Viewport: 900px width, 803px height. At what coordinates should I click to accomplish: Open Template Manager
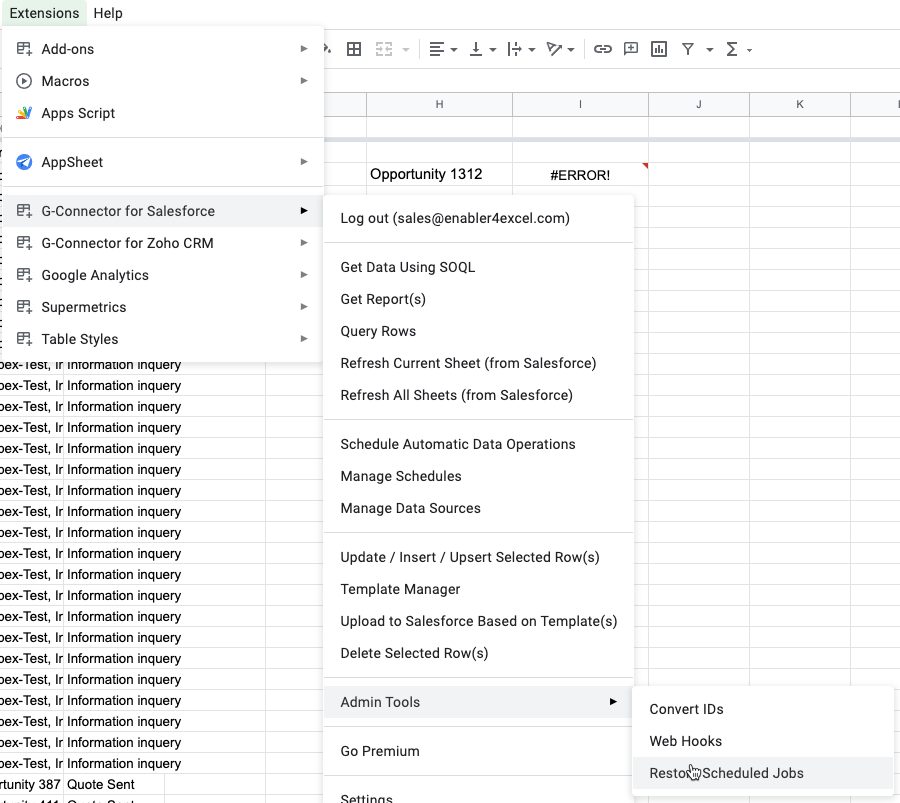479,589
